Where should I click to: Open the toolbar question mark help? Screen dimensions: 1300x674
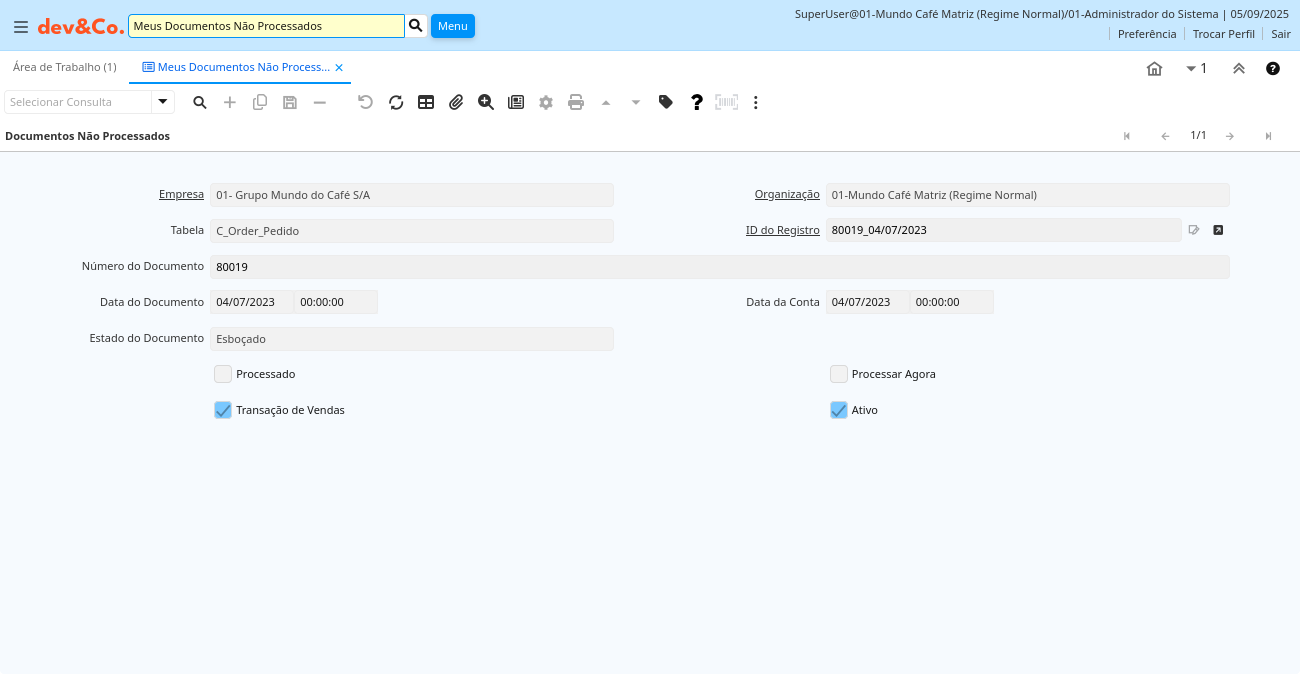pyautogui.click(x=697, y=102)
